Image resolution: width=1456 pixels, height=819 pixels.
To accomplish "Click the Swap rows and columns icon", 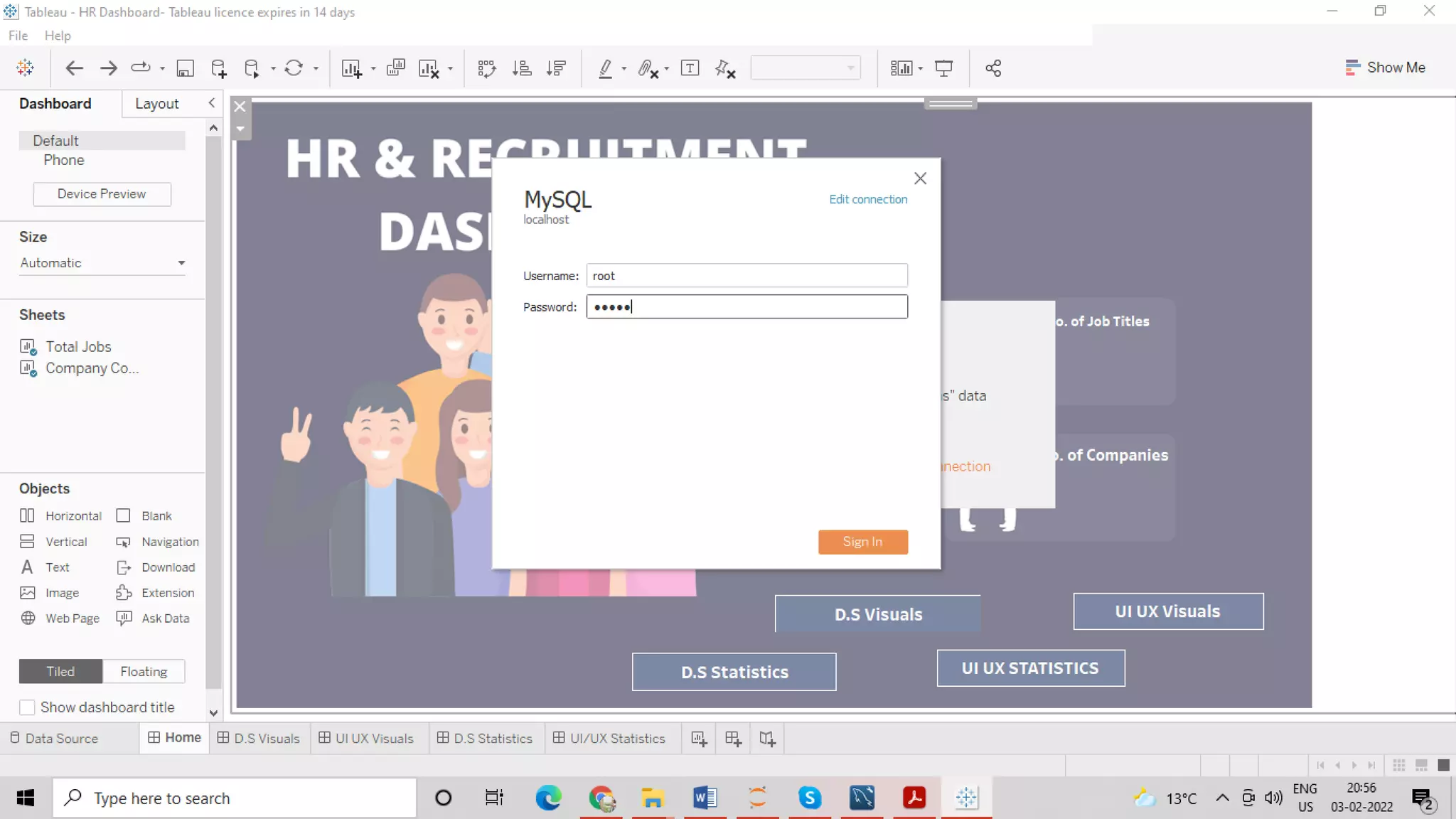I will (x=487, y=68).
